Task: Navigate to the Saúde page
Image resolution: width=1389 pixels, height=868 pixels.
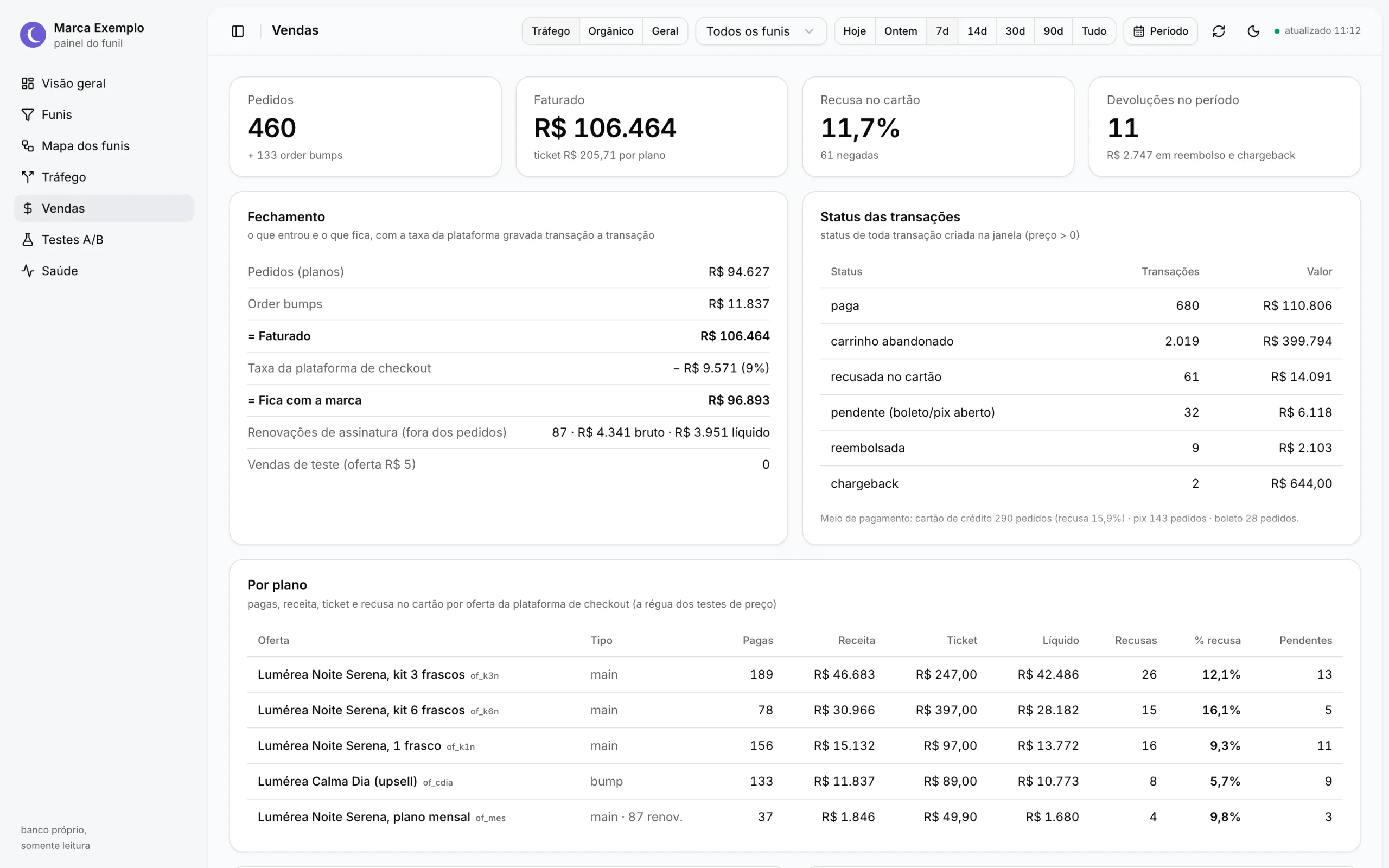Action: [x=104, y=271]
